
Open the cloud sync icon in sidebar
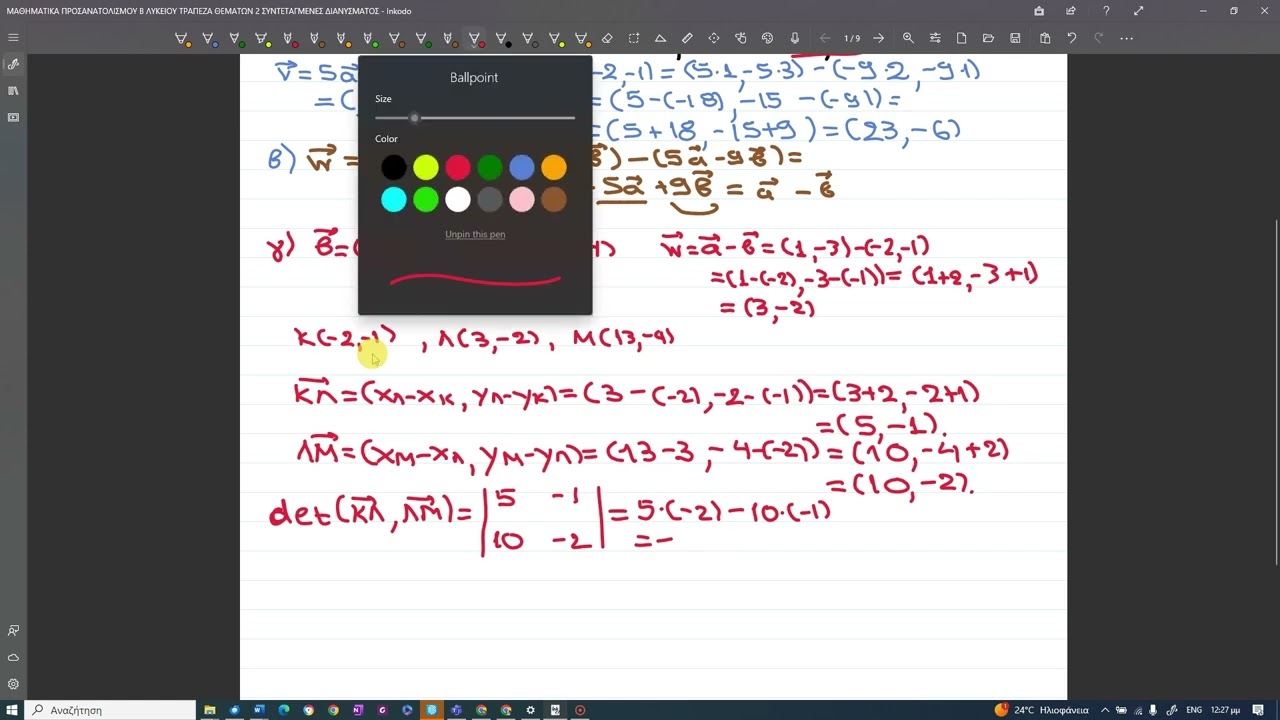point(13,657)
